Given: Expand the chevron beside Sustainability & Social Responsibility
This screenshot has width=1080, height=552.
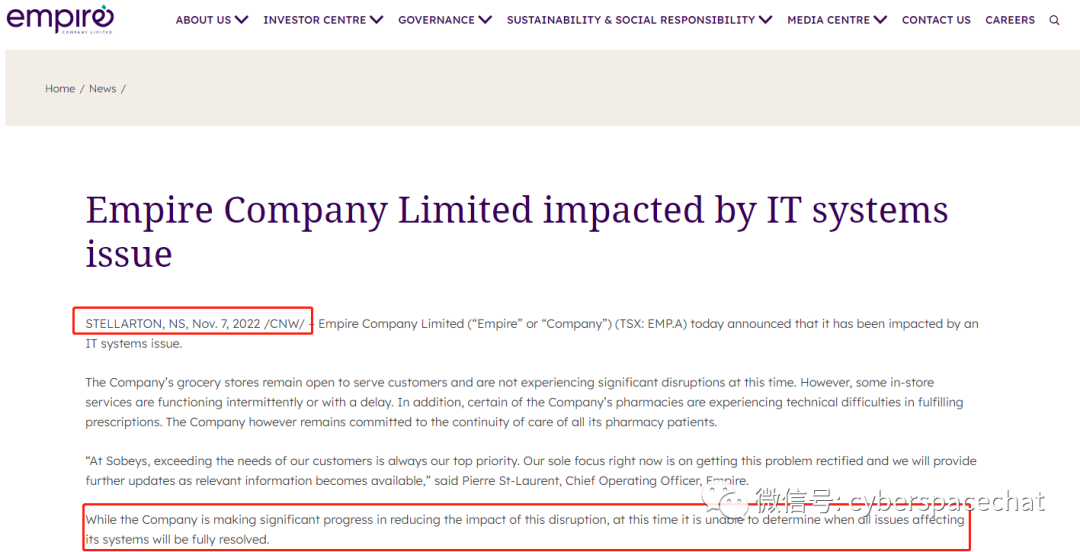Looking at the screenshot, I should coord(766,20).
